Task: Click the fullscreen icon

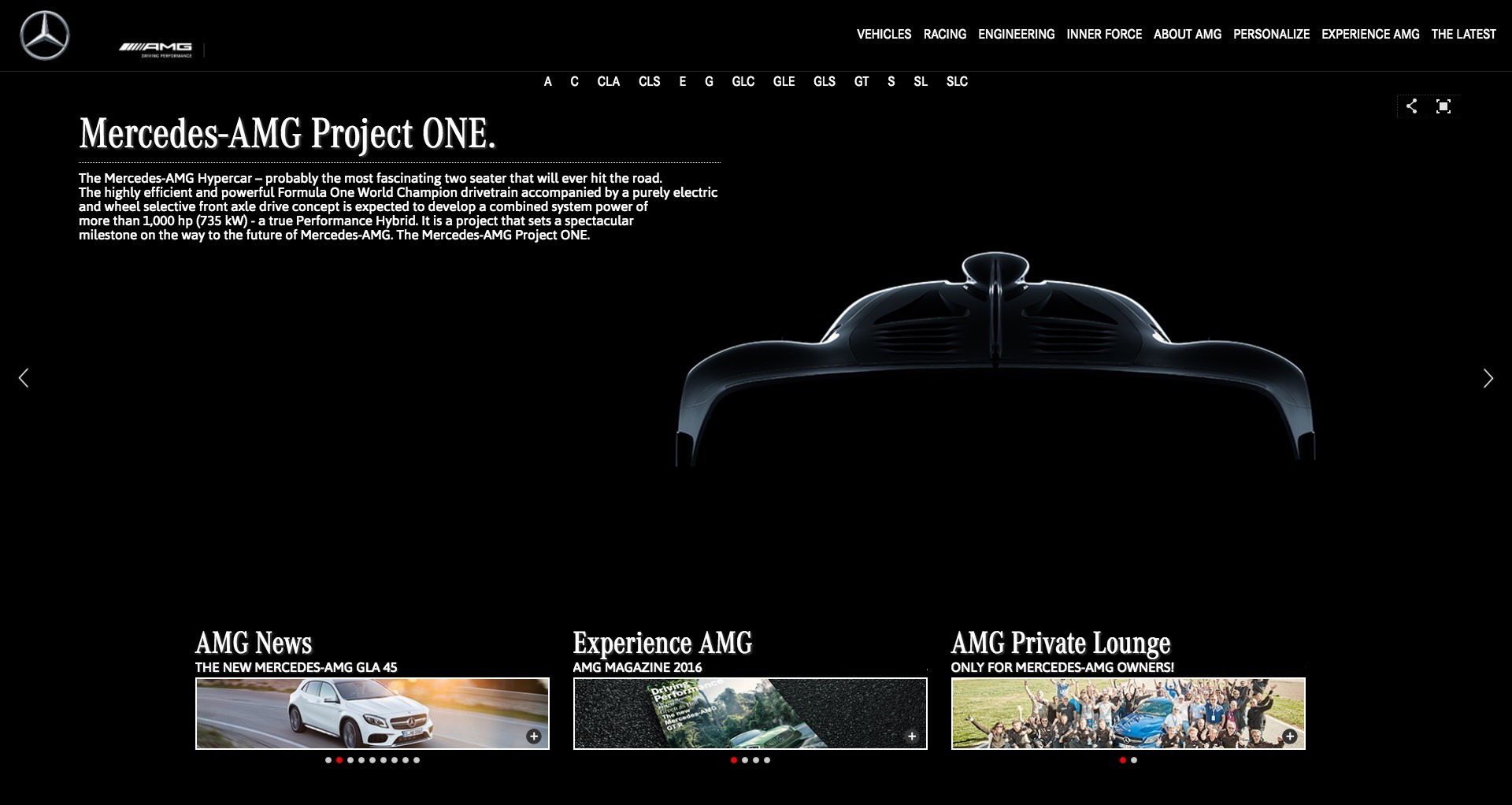Action: pos(1443,106)
